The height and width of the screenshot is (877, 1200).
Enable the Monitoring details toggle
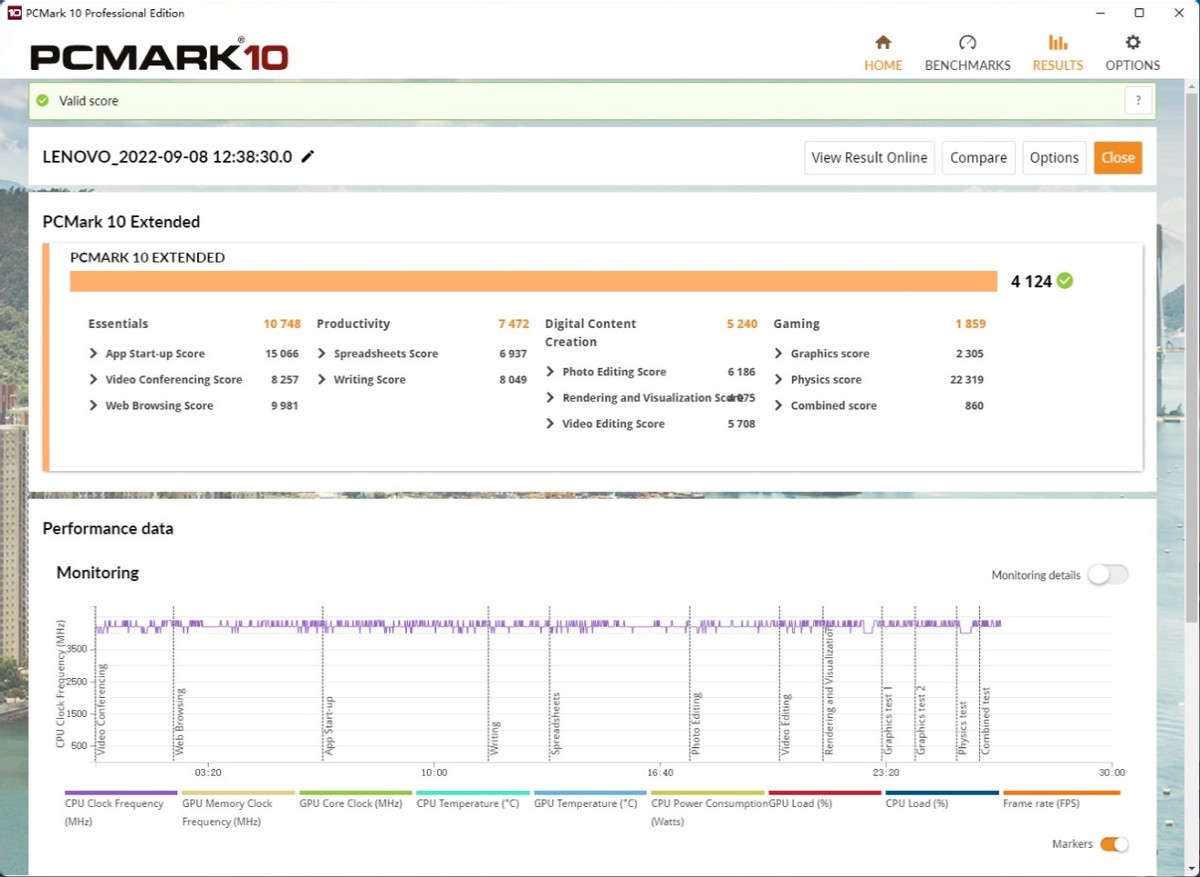click(1107, 575)
